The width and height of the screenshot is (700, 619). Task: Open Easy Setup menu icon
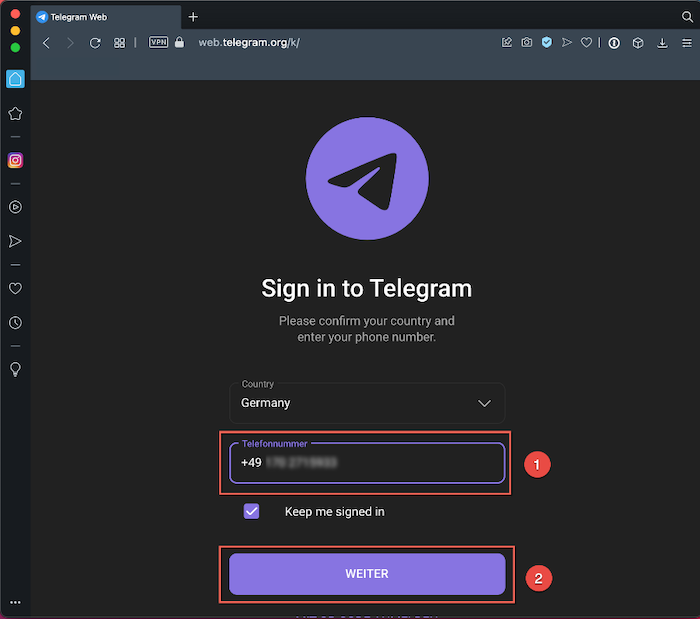[687, 43]
